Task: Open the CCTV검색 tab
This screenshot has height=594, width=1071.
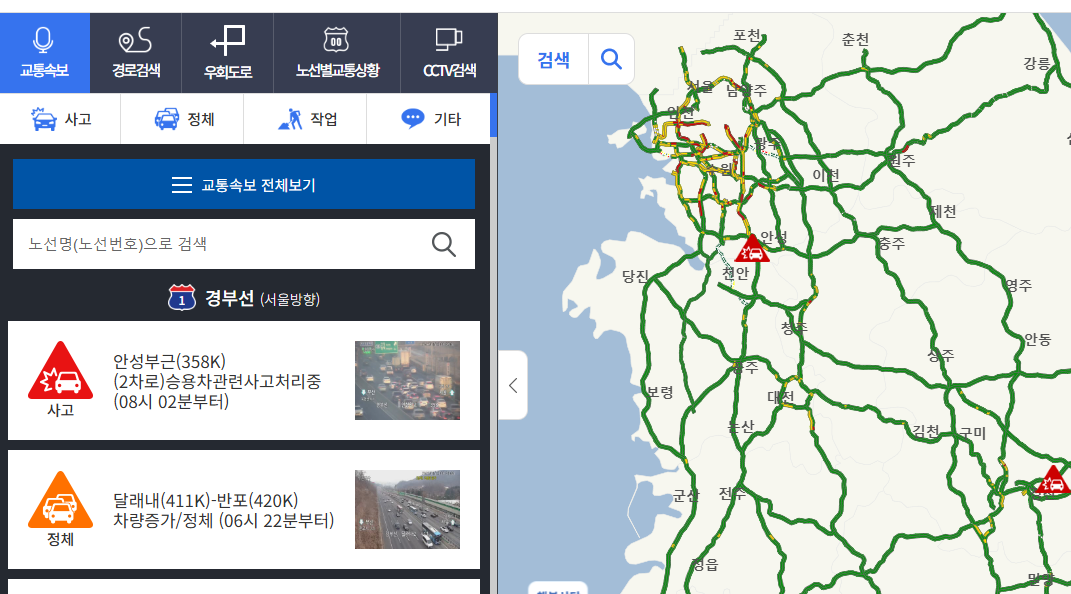Action: coord(449,53)
